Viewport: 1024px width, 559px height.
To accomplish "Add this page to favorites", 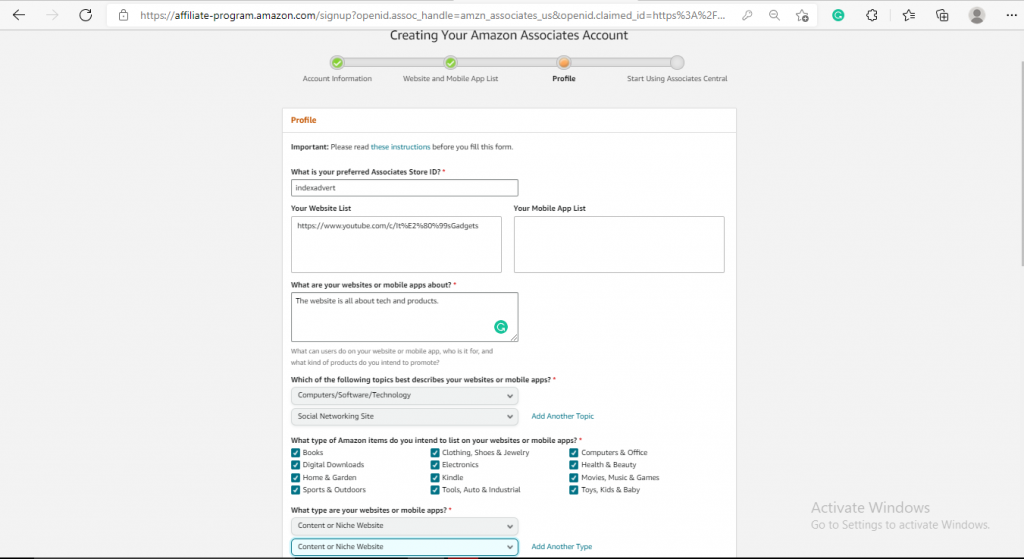I will tap(802, 15).
